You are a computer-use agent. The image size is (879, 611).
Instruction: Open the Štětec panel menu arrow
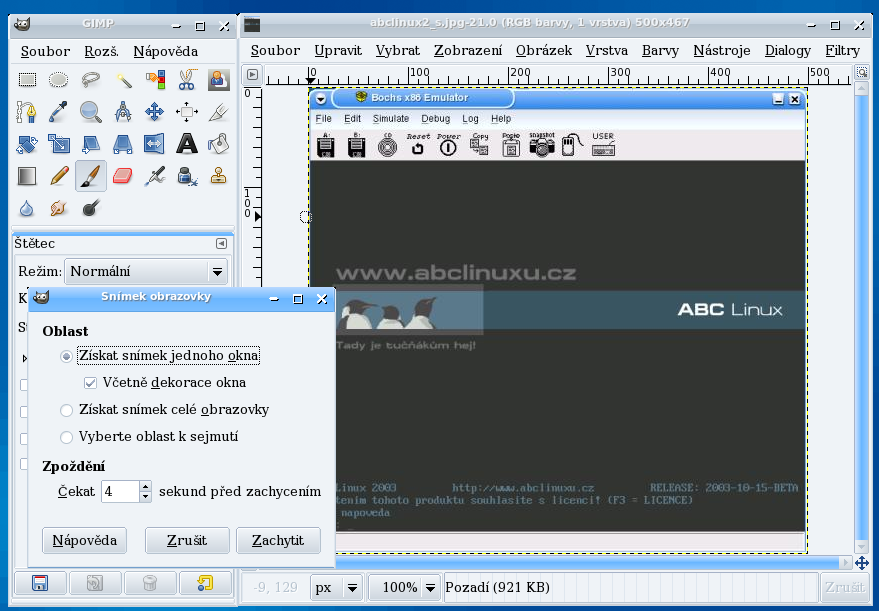click(221, 243)
